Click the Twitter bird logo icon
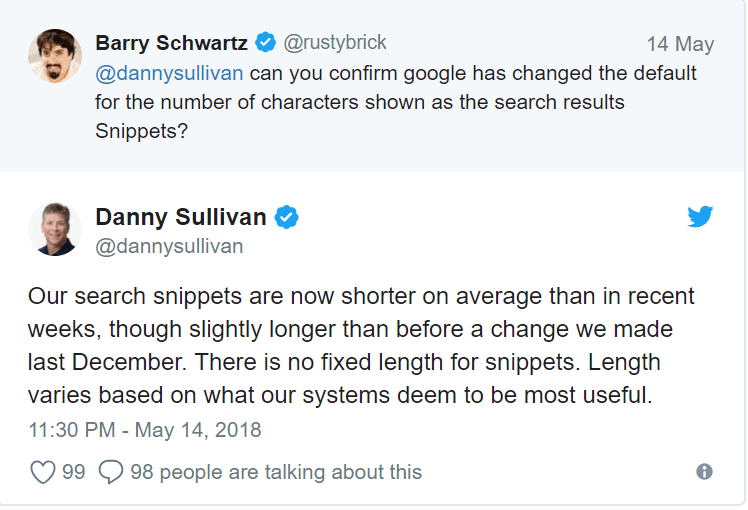The height and width of the screenshot is (510, 748). tap(700, 216)
